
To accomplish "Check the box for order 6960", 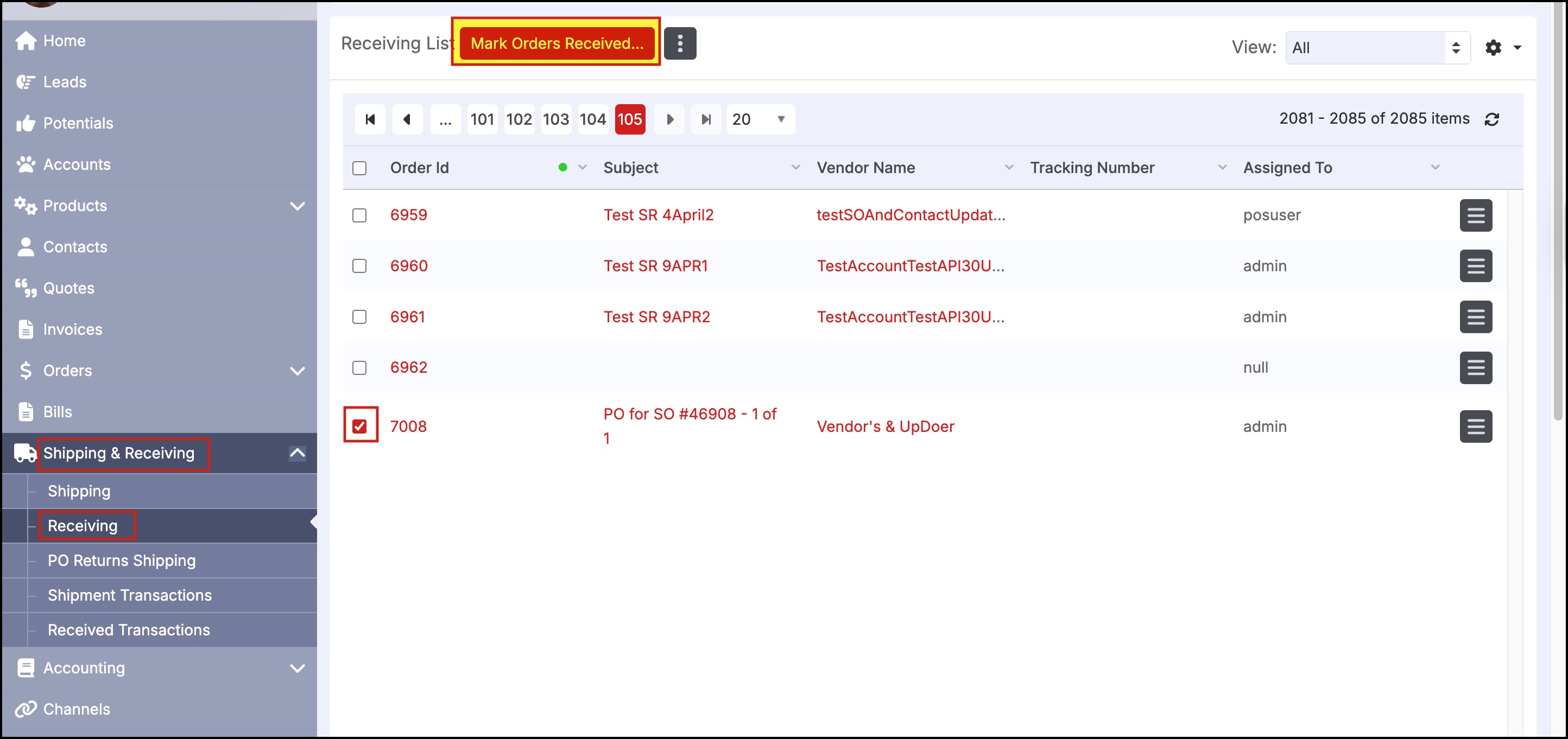I will pos(360,266).
